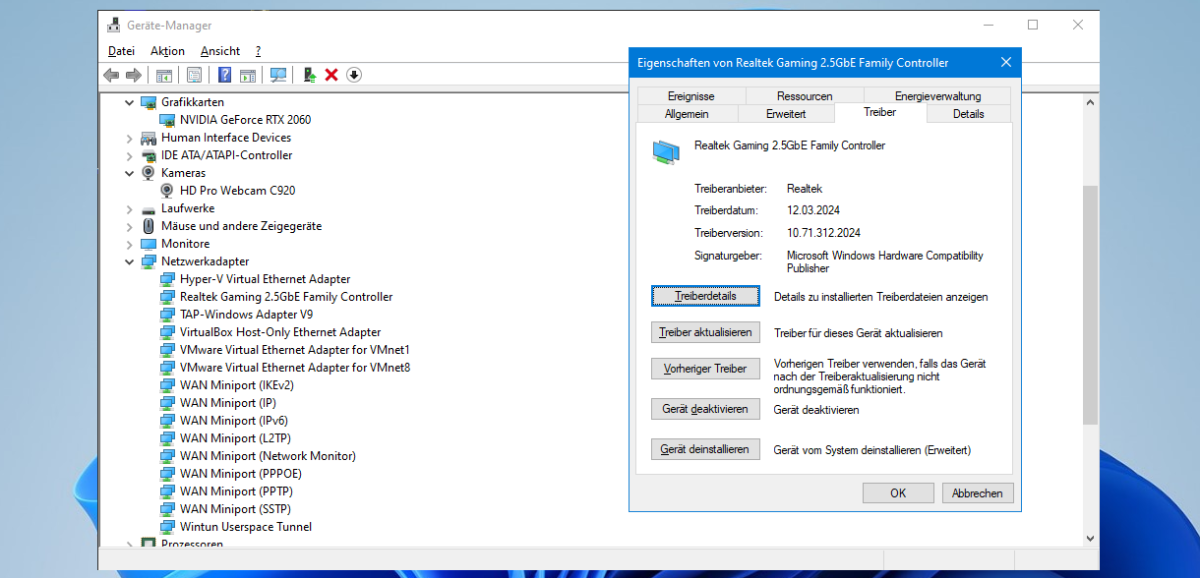The height and width of the screenshot is (578, 1200).
Task: Select Hyper-V Virtual Ethernet Adapter
Action: click(x=265, y=279)
